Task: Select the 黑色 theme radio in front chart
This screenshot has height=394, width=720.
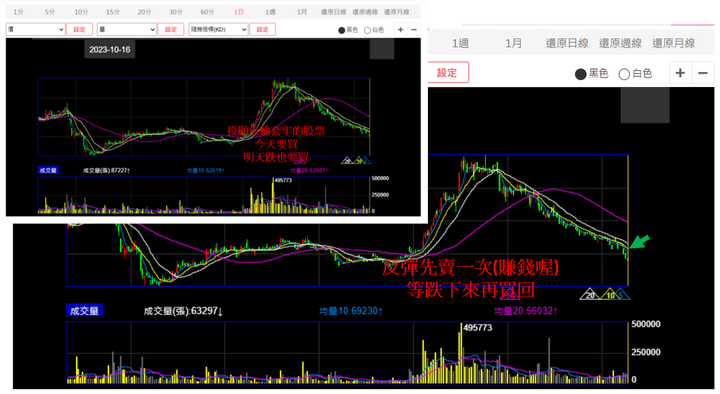Action: (x=342, y=30)
